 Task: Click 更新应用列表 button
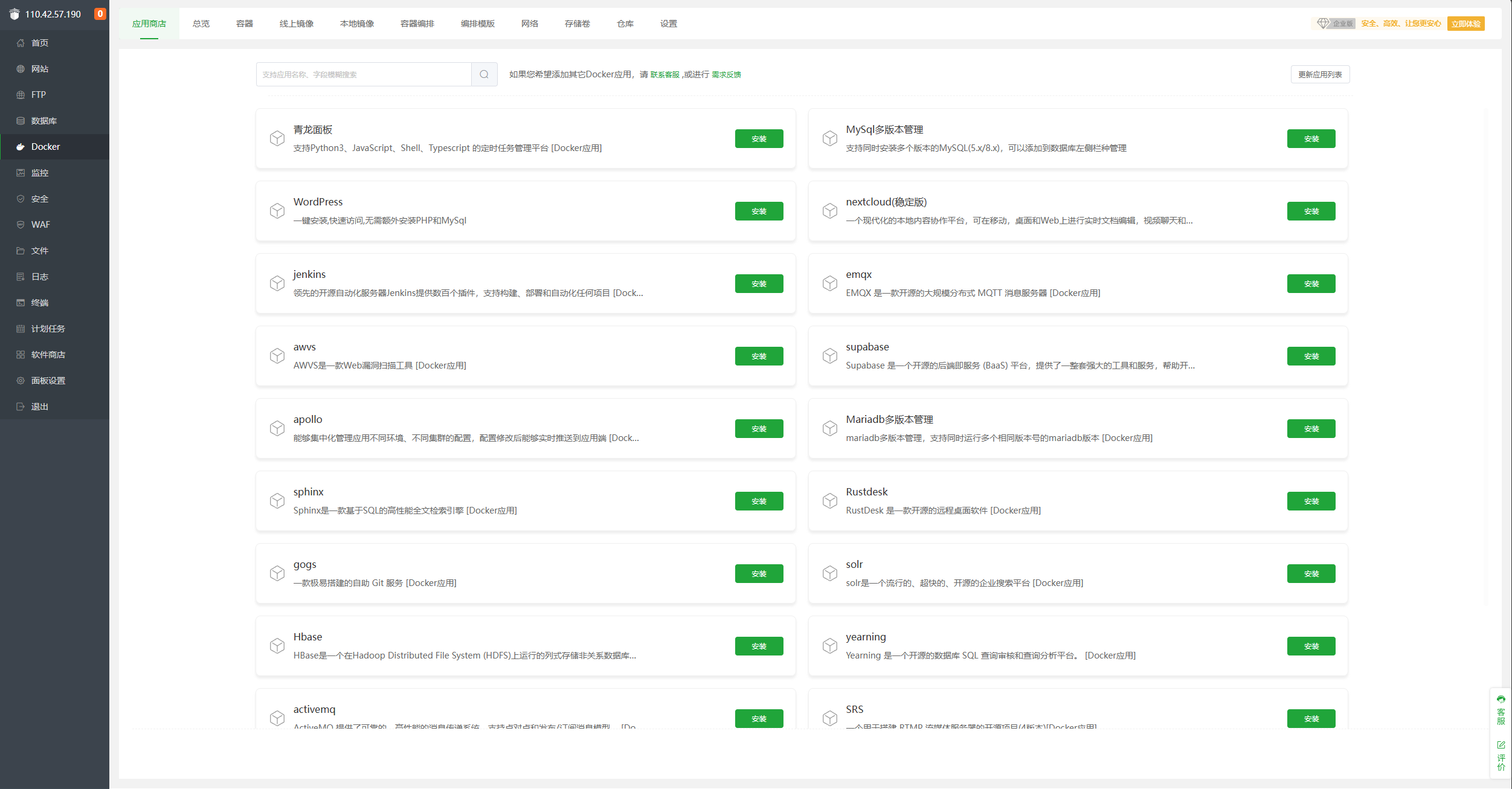pos(1320,74)
